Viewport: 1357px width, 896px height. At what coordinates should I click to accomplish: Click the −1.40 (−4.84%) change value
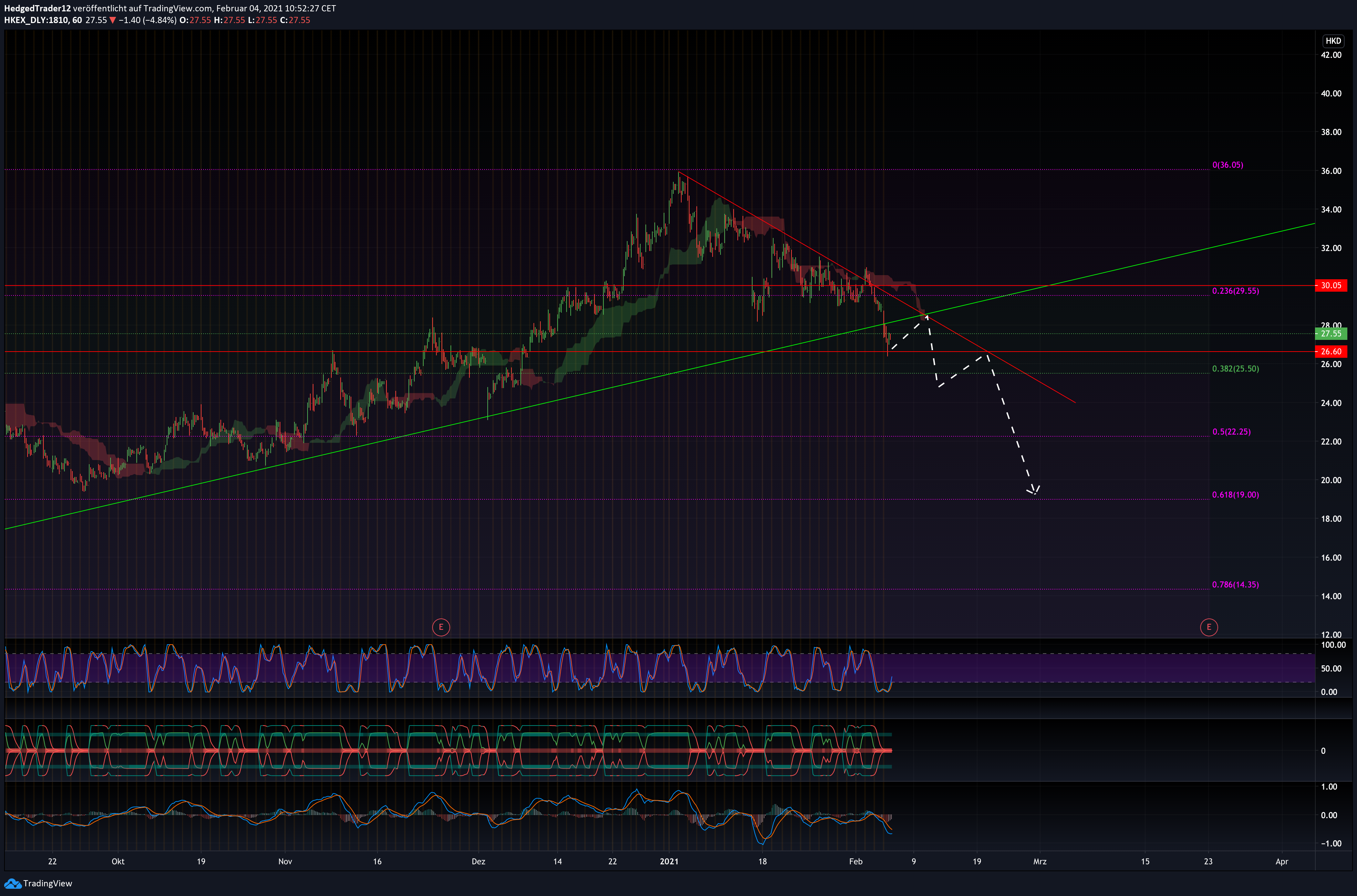pyautogui.click(x=147, y=20)
